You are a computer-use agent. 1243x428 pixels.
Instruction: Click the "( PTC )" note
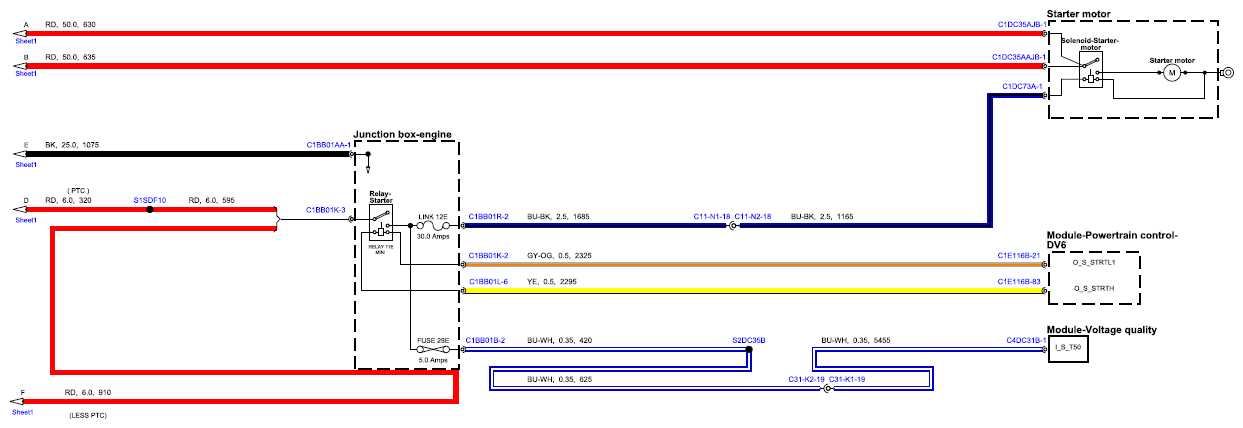click(x=79, y=189)
